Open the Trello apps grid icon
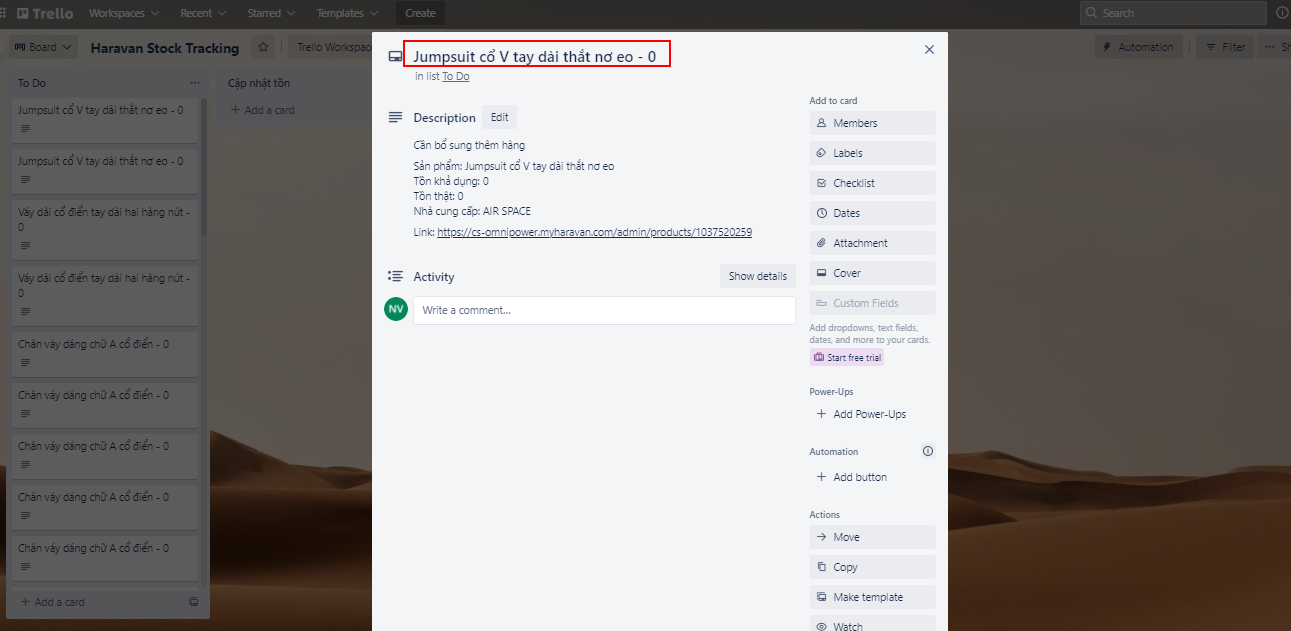1291x631 pixels. click(4, 13)
